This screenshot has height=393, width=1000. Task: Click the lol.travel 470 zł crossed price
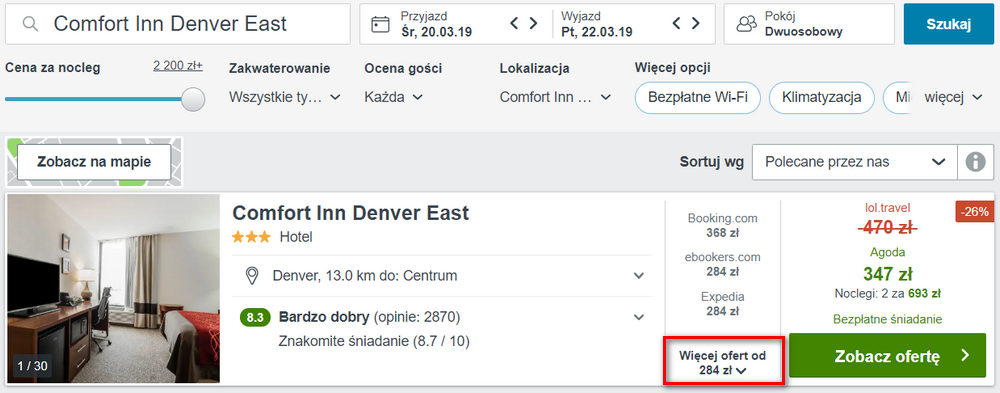pyautogui.click(x=887, y=227)
